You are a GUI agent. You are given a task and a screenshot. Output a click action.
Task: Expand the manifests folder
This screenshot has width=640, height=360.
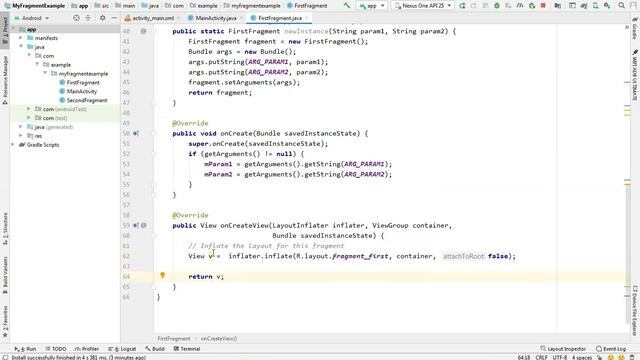click(21, 38)
